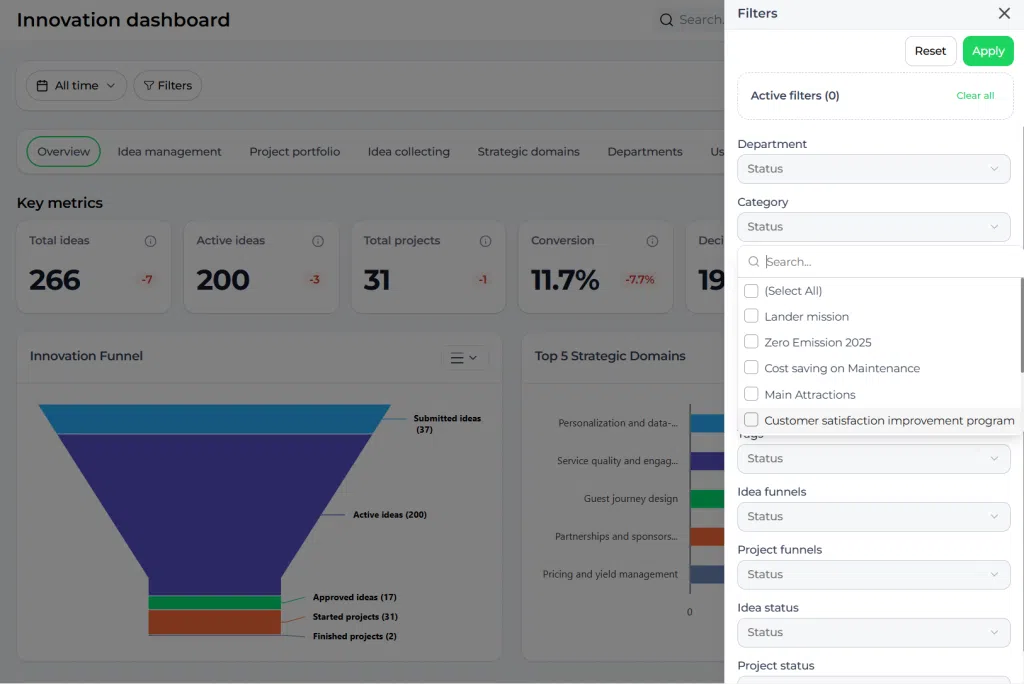Click the Pricing and yield management label

[610, 574]
